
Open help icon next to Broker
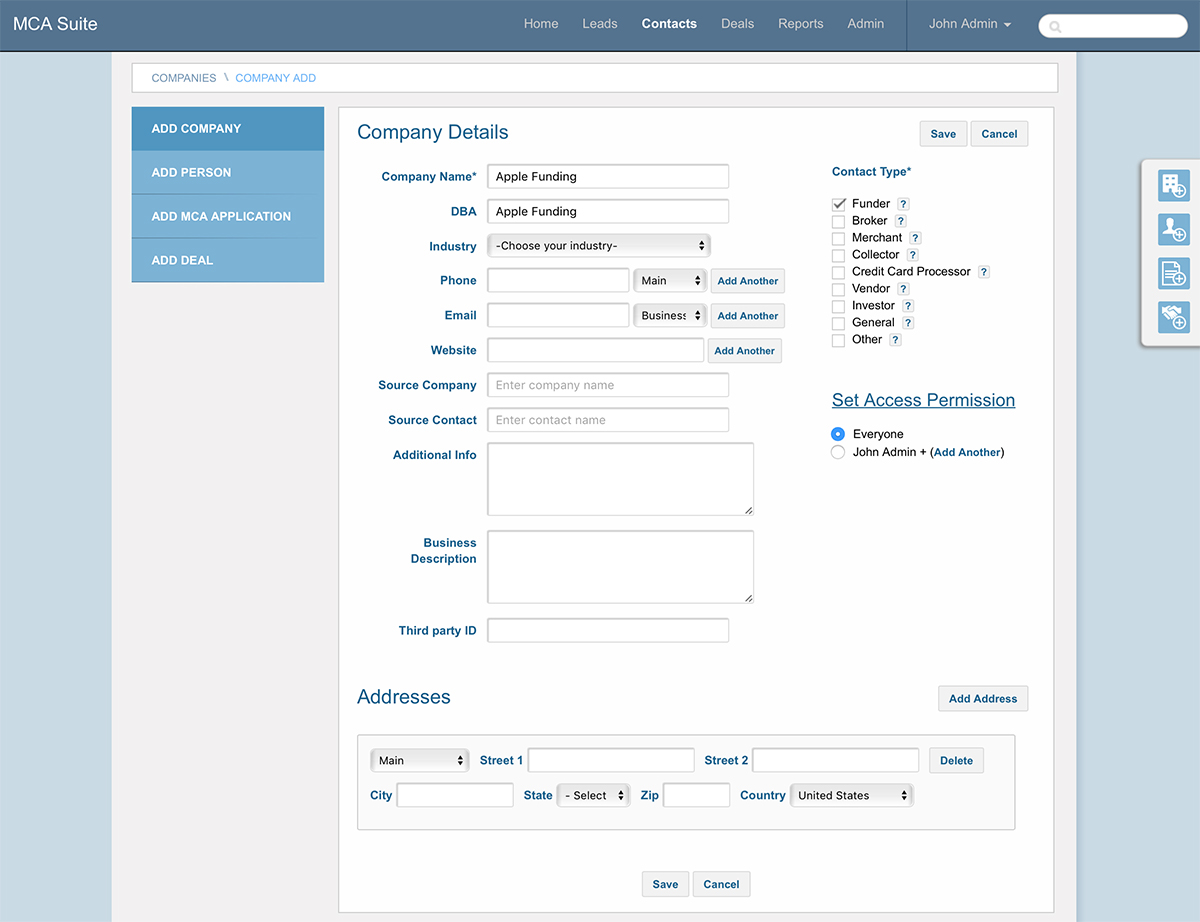[900, 221]
